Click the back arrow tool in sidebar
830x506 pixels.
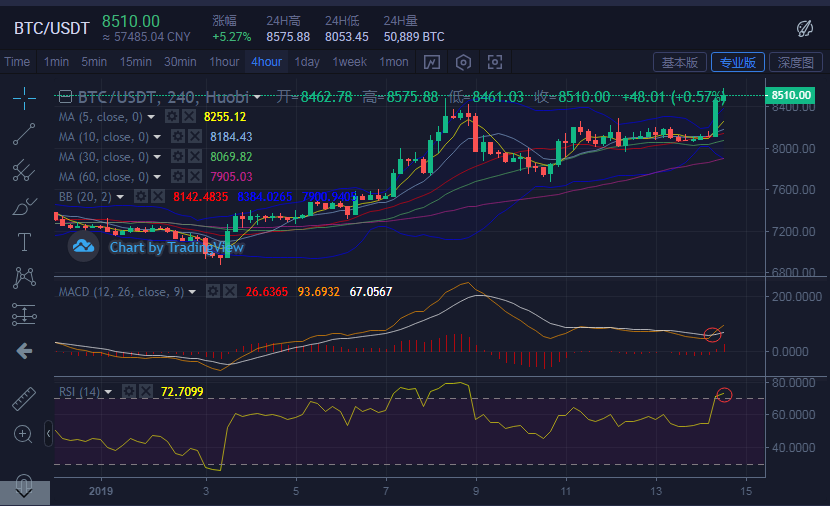click(x=24, y=350)
